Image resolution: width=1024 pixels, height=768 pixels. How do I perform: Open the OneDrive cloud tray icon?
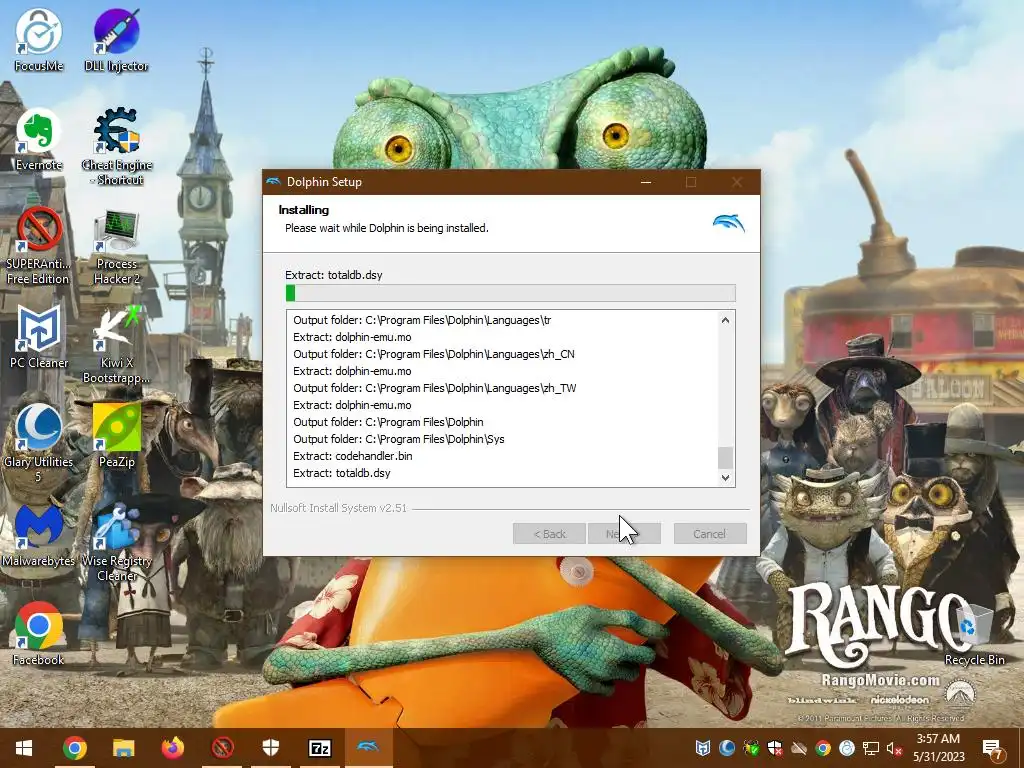point(799,748)
